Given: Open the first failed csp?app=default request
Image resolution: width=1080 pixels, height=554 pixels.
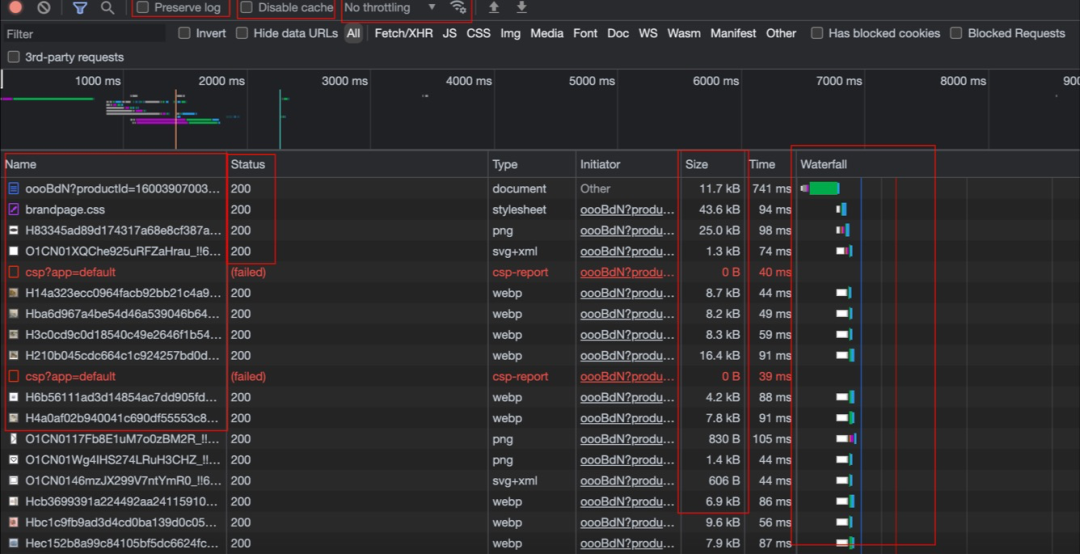Looking at the screenshot, I should 70,272.
